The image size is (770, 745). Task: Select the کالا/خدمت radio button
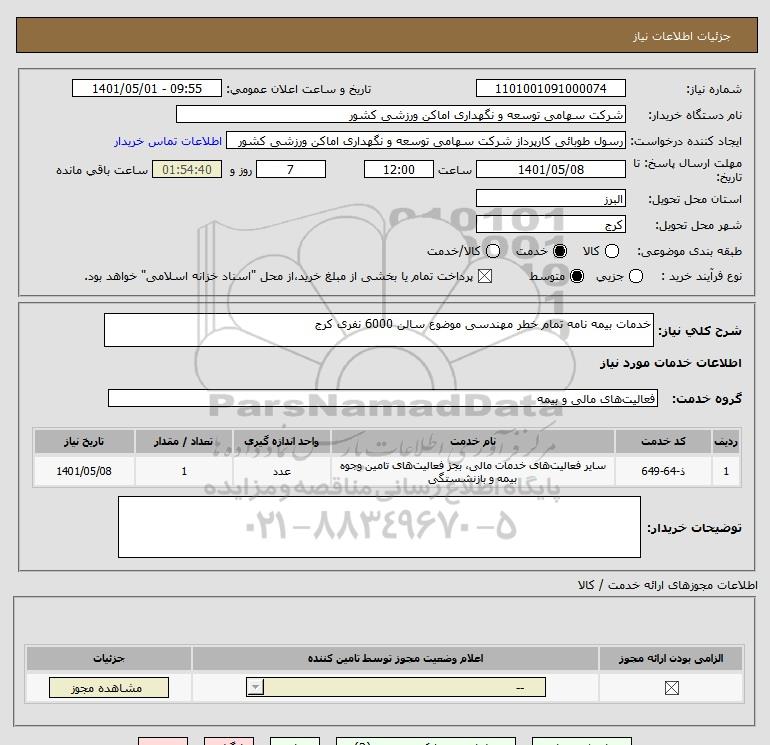click(x=493, y=251)
